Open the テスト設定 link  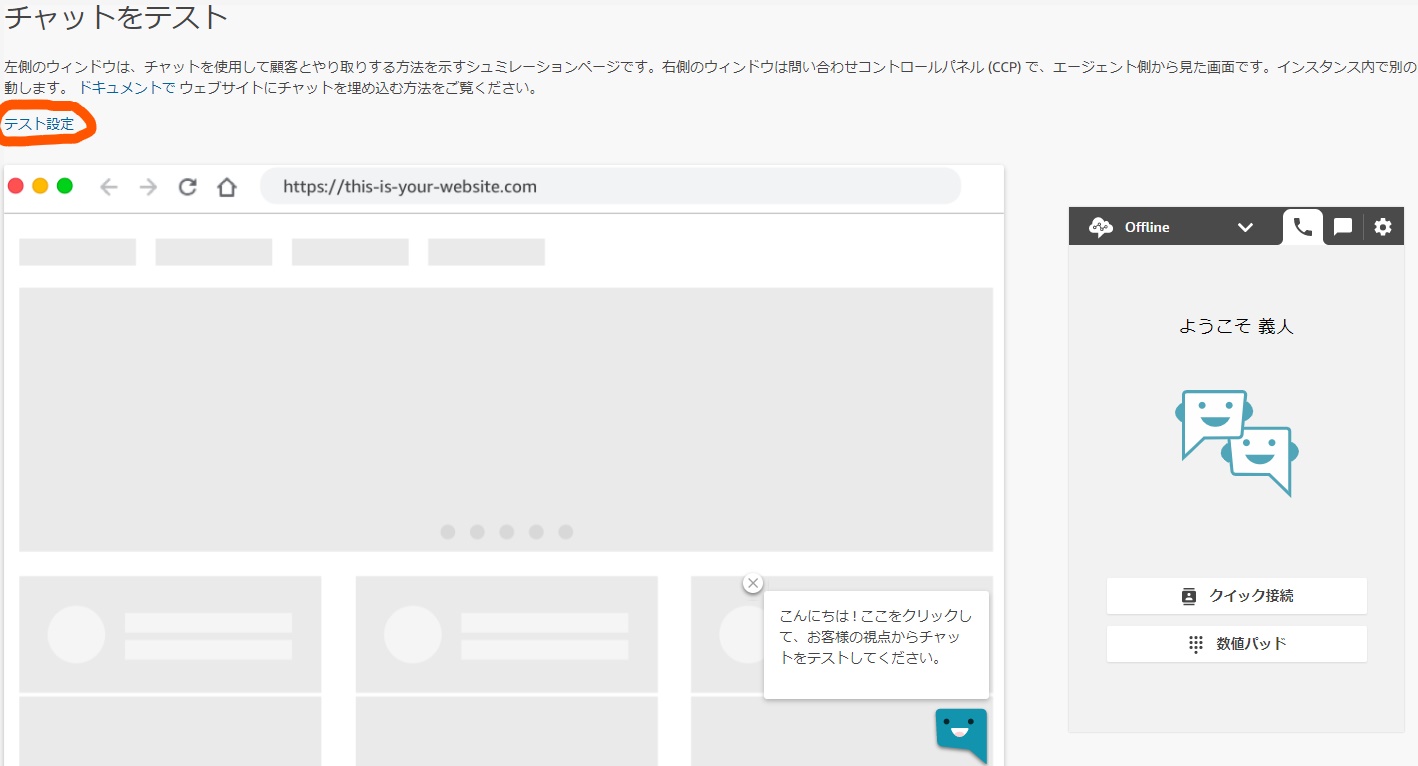pos(37,123)
